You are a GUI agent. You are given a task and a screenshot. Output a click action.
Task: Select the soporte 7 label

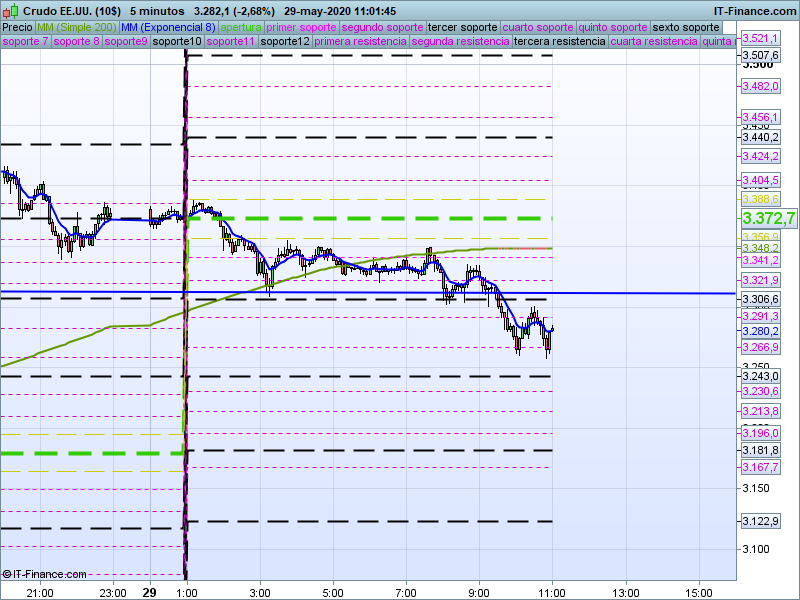click(x=25, y=41)
